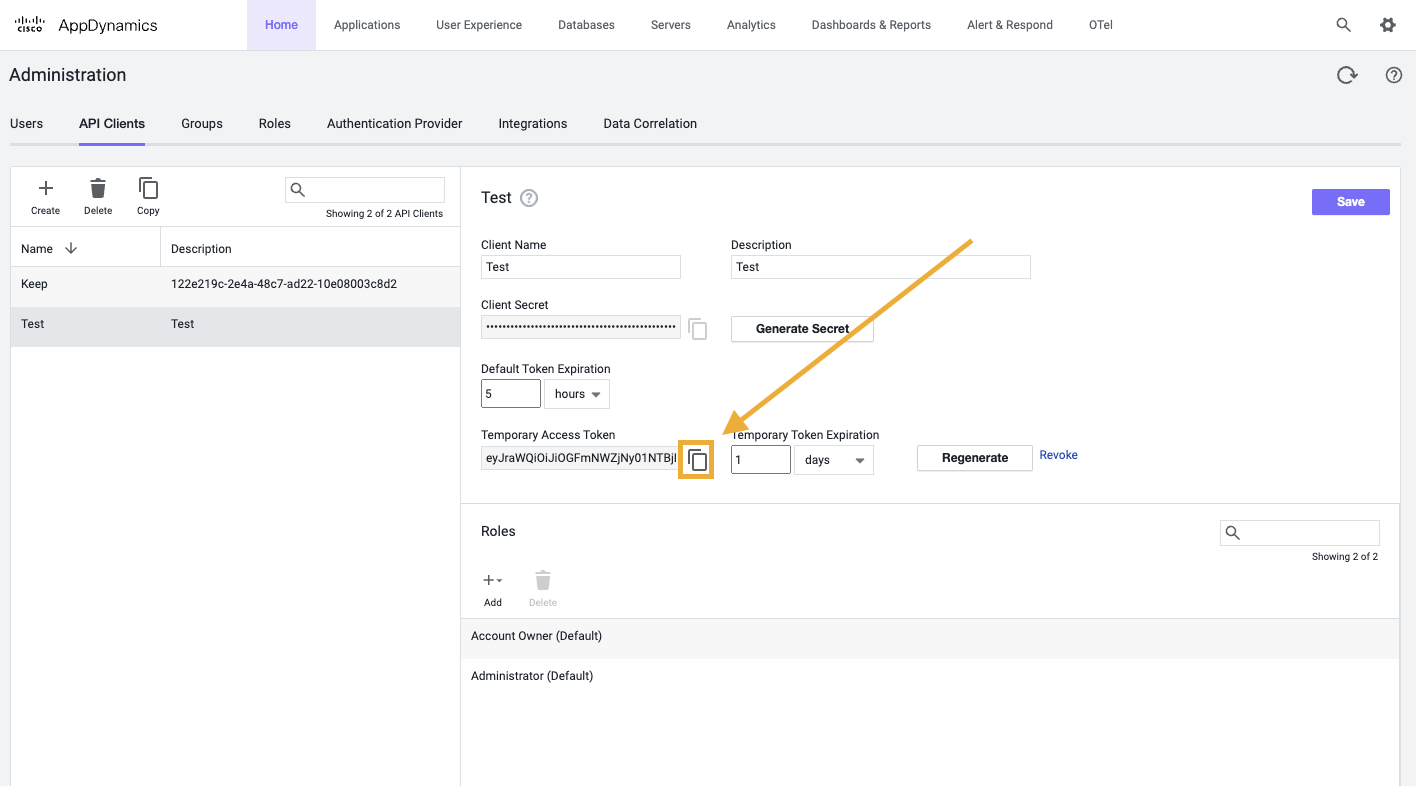Copy the Client Secret to clipboard
This screenshot has height=786, width=1416.
tap(698, 329)
